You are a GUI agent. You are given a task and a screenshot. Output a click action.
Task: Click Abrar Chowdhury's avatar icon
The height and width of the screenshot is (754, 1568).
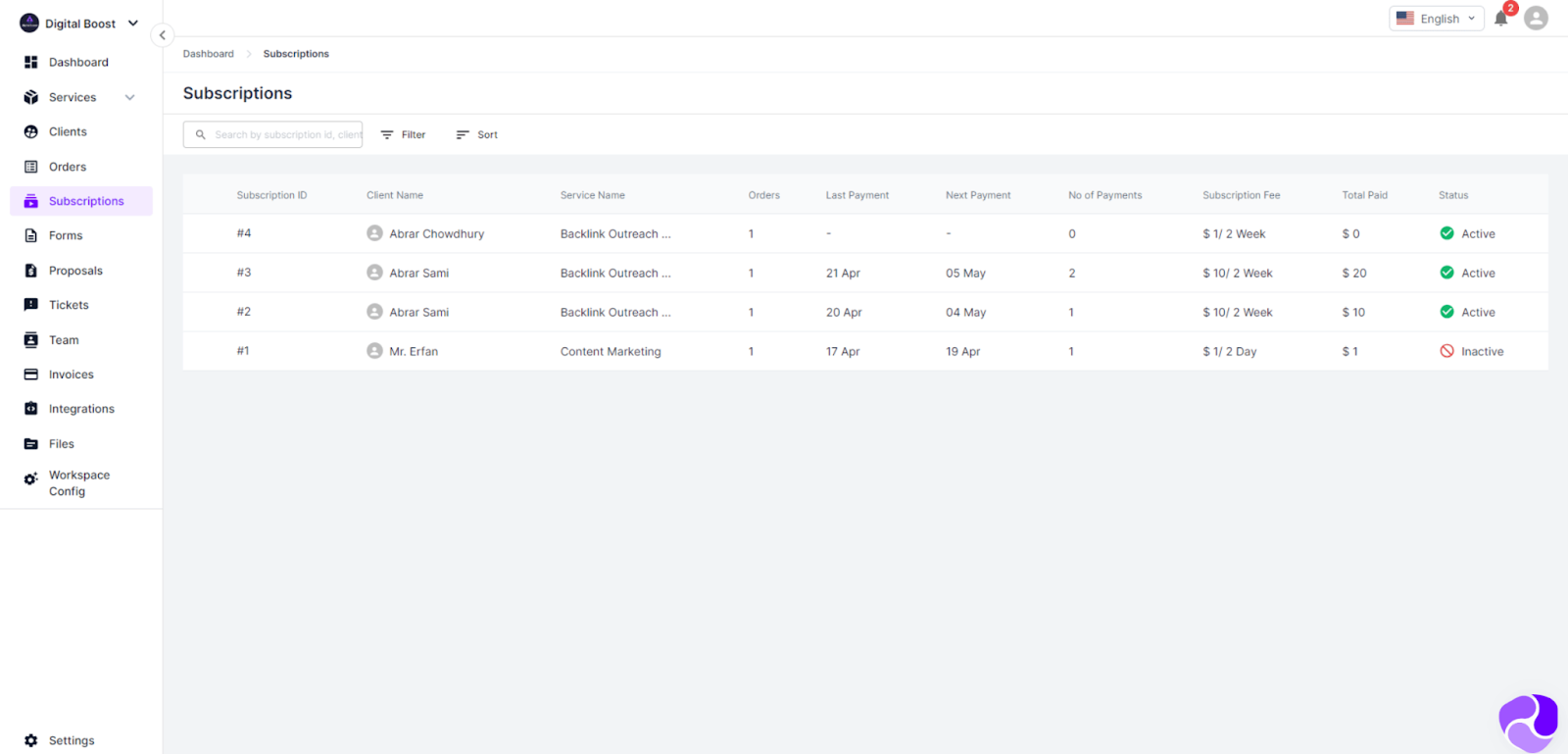374,233
